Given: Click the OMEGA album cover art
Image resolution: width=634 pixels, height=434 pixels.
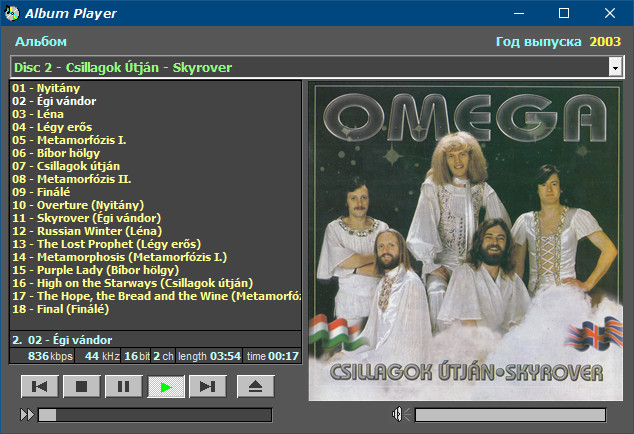Looking at the screenshot, I should tap(466, 242).
